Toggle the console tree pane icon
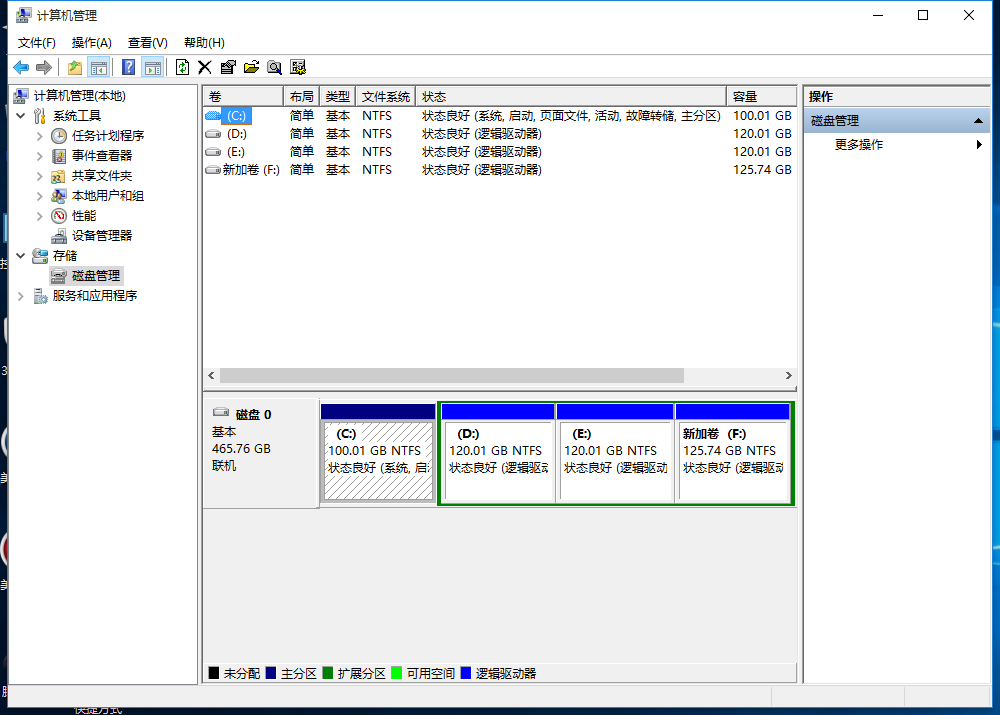 (x=98, y=67)
